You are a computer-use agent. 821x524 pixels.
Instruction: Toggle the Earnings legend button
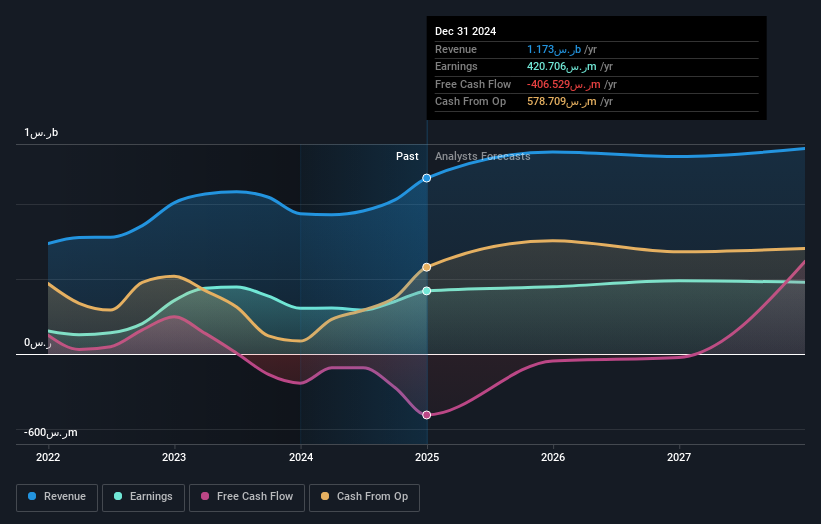143,497
